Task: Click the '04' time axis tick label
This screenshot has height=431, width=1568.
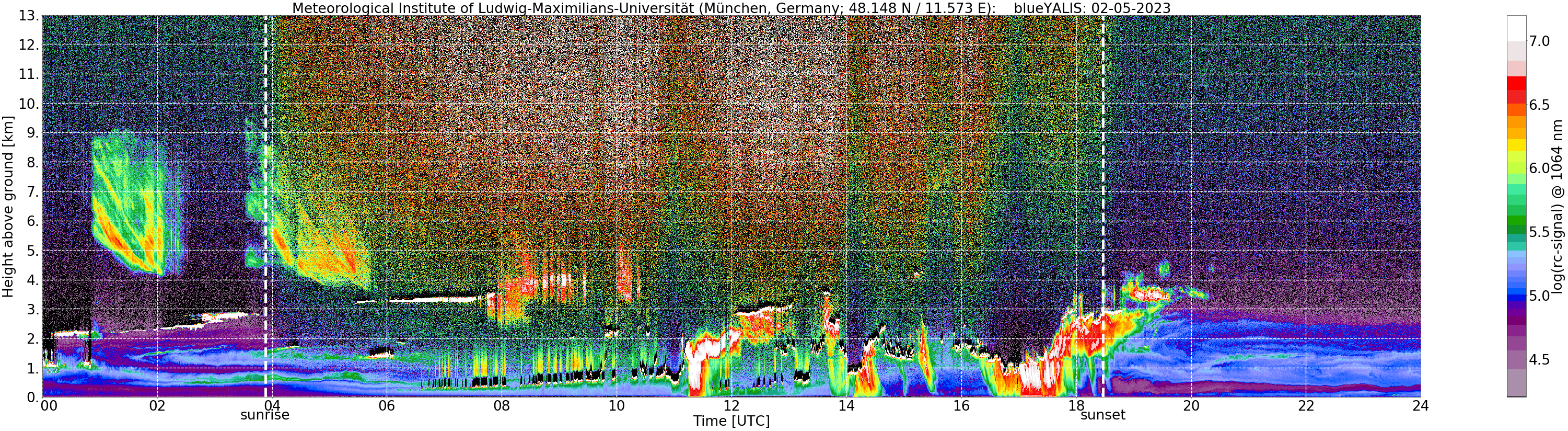Action: click(272, 406)
